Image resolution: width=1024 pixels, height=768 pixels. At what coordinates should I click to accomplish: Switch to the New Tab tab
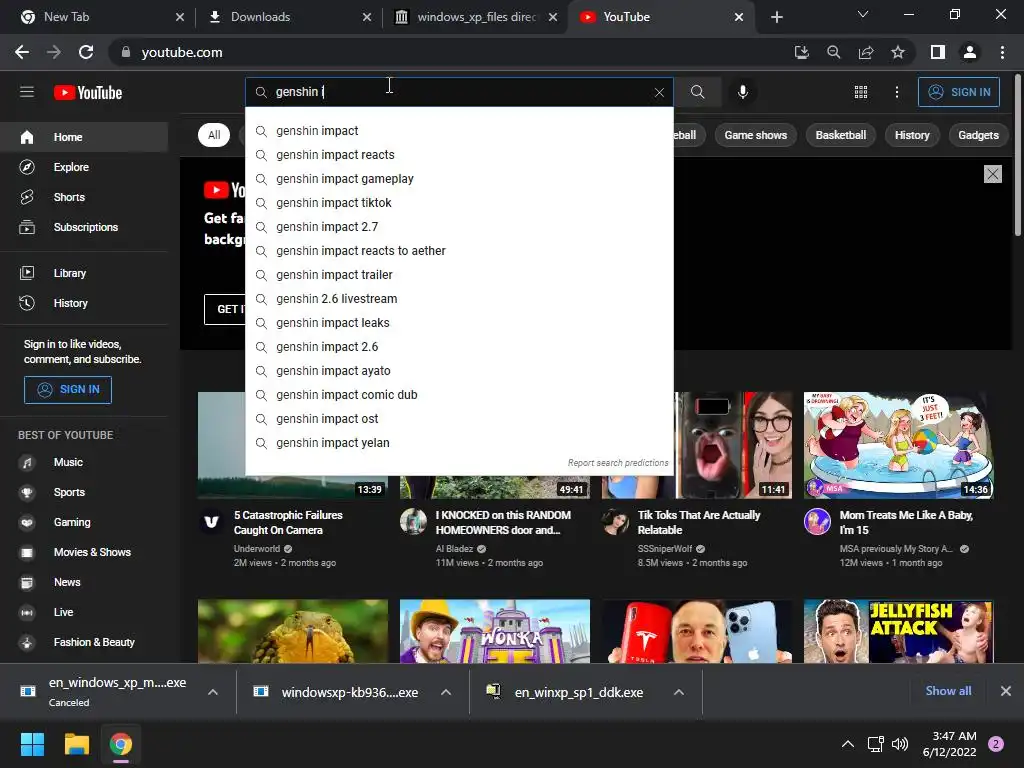(x=100, y=17)
